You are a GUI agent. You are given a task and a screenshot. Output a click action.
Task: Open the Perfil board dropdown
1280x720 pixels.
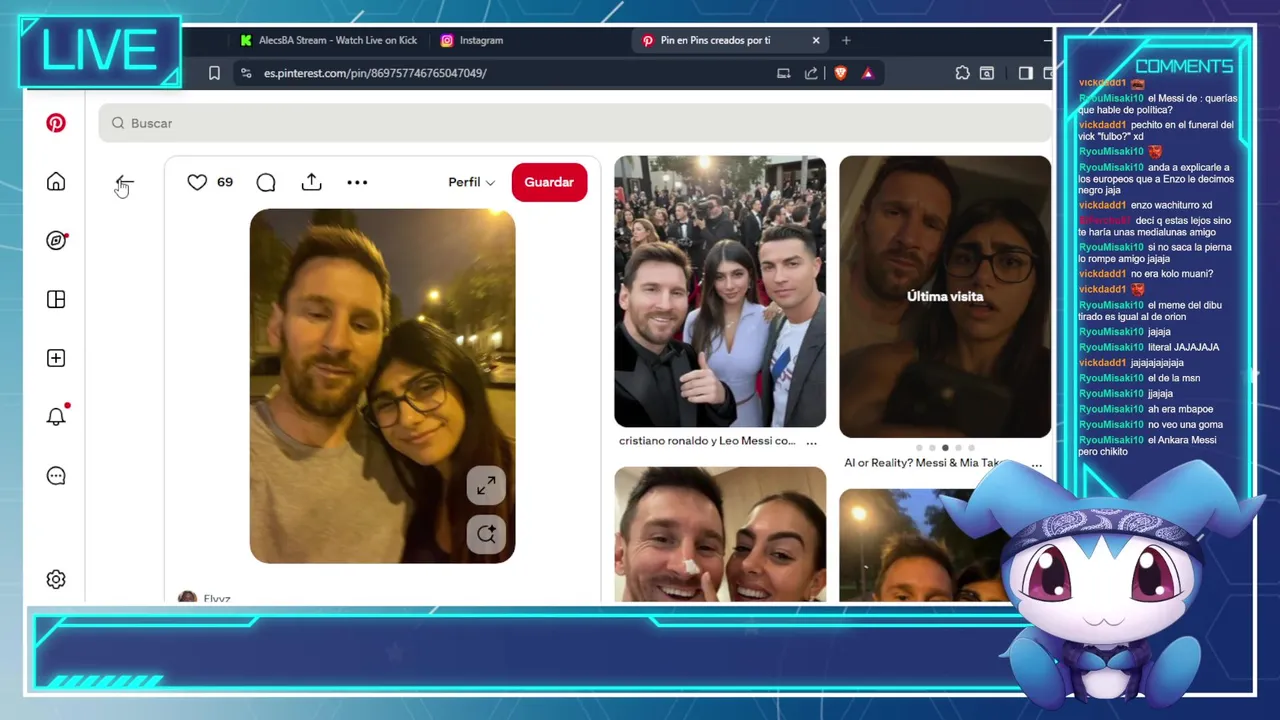coord(471,182)
